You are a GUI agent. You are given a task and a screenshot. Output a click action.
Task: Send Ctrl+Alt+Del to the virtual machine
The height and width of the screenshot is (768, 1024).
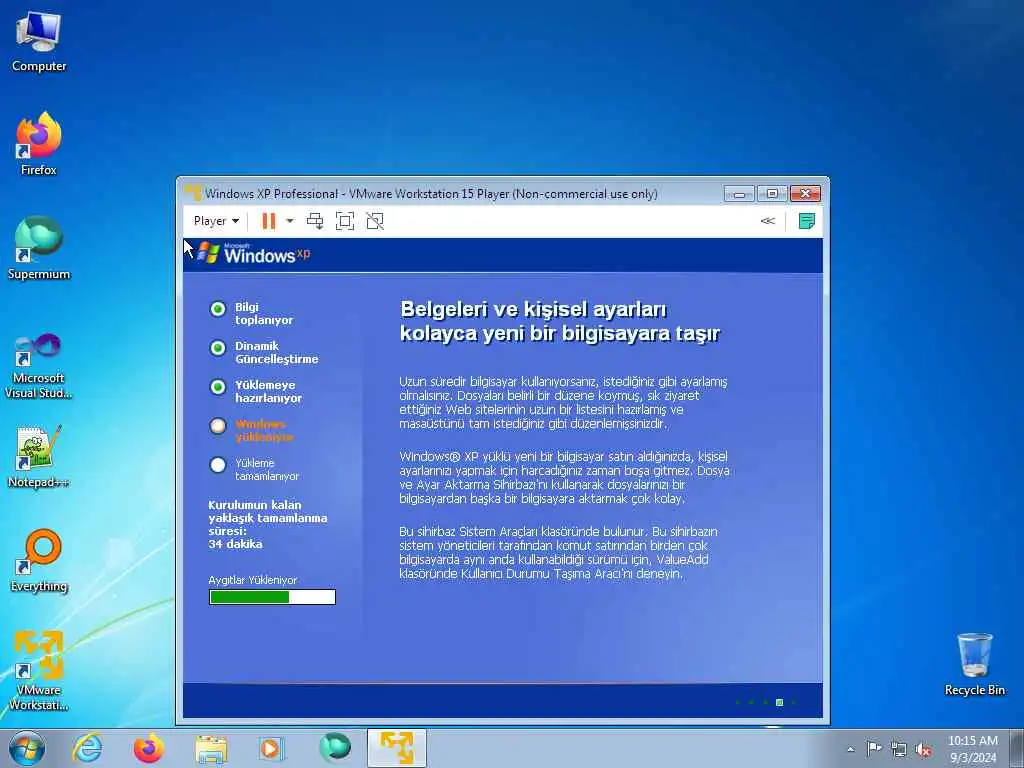click(x=315, y=221)
